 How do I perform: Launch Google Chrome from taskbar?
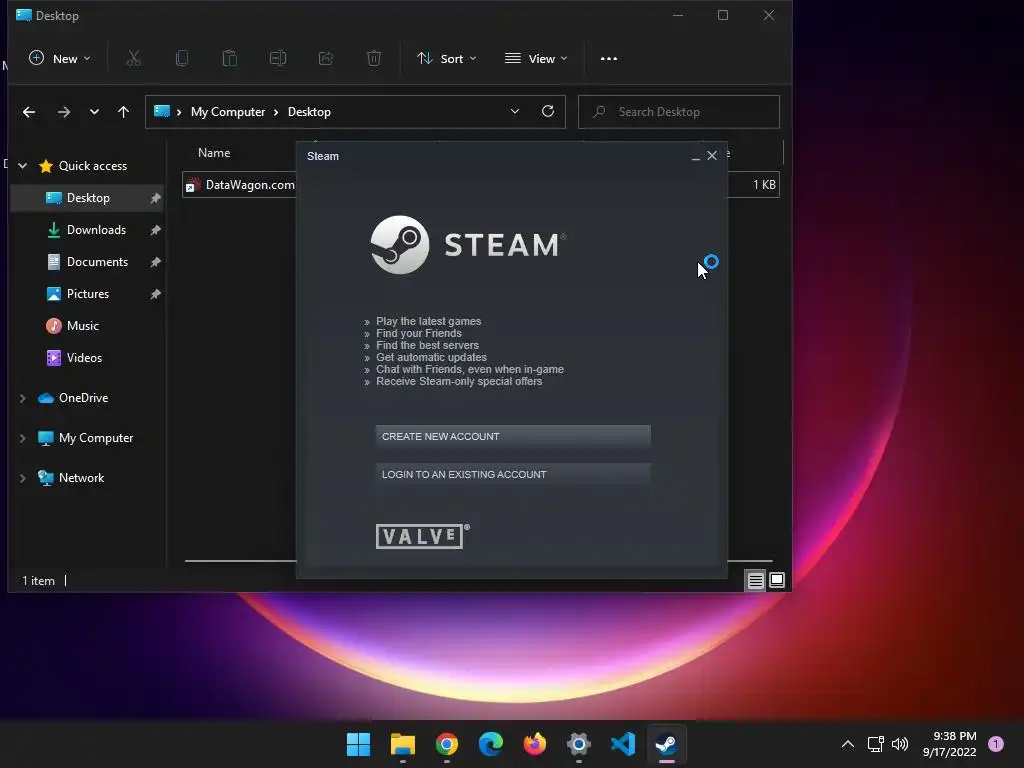[447, 744]
